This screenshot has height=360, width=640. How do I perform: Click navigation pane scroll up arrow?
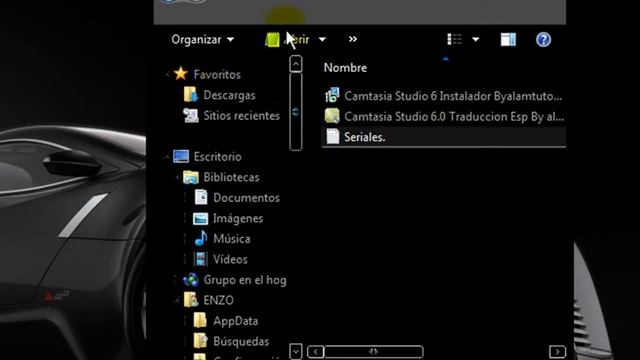point(296,64)
